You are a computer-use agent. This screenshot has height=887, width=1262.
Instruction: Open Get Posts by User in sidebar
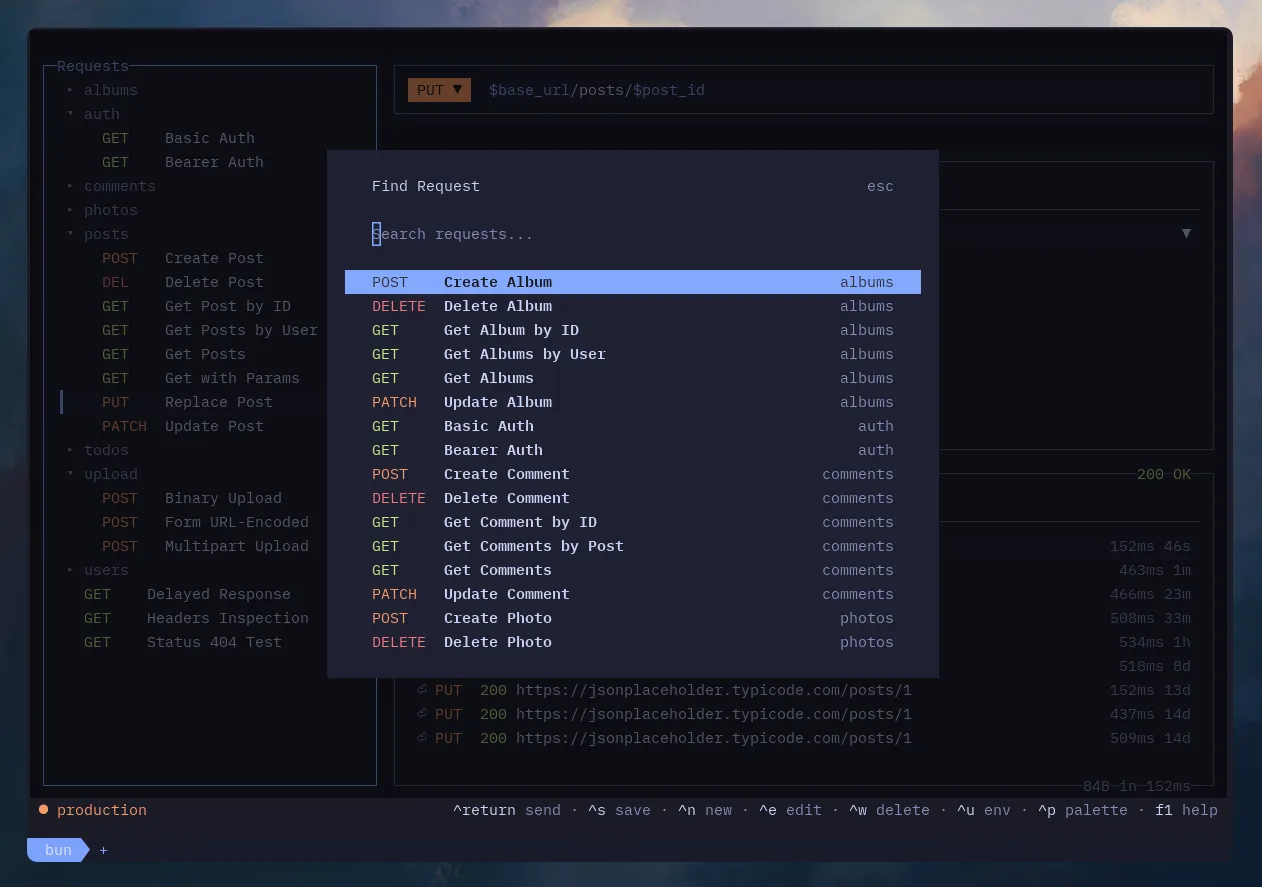pyautogui.click(x=210, y=330)
